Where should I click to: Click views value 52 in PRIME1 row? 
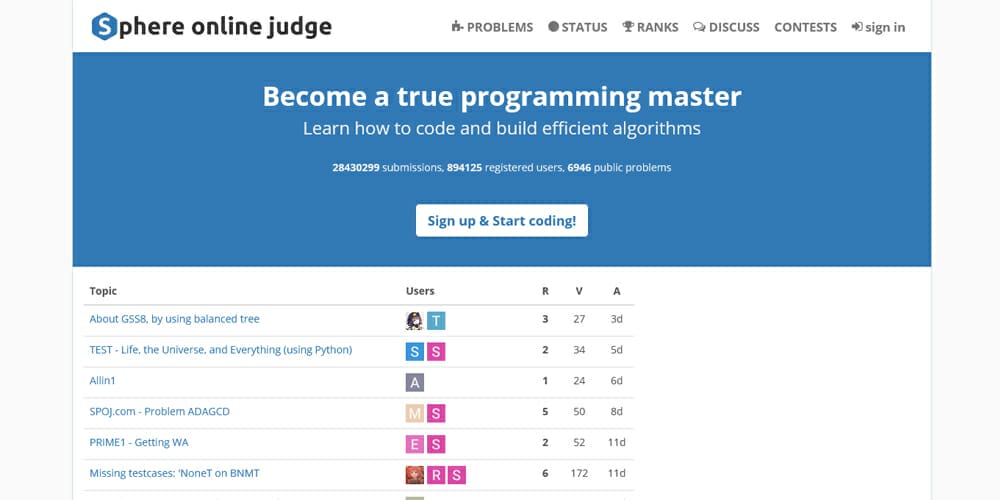tap(579, 442)
